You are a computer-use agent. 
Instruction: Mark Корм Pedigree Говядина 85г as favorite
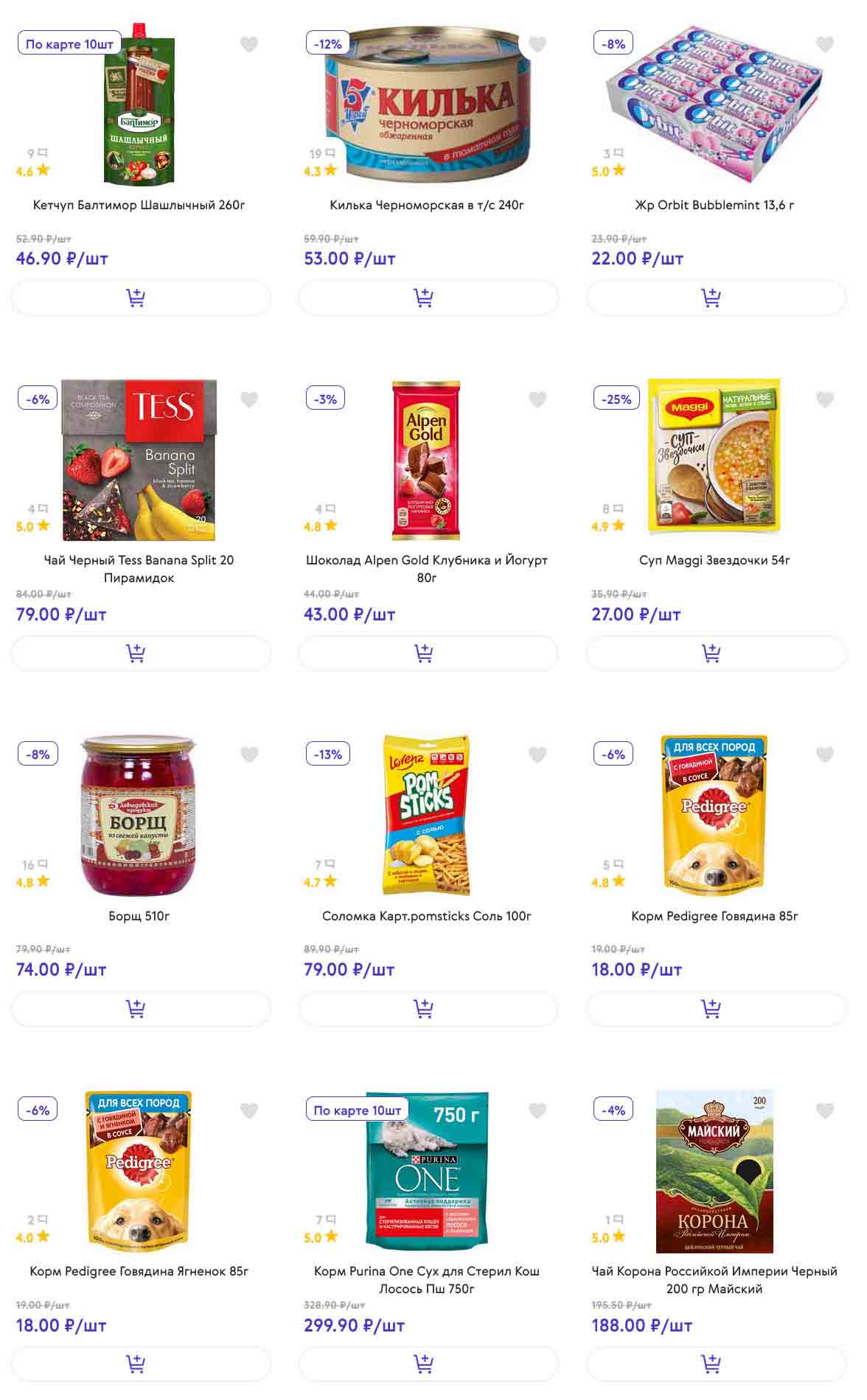coord(825,755)
